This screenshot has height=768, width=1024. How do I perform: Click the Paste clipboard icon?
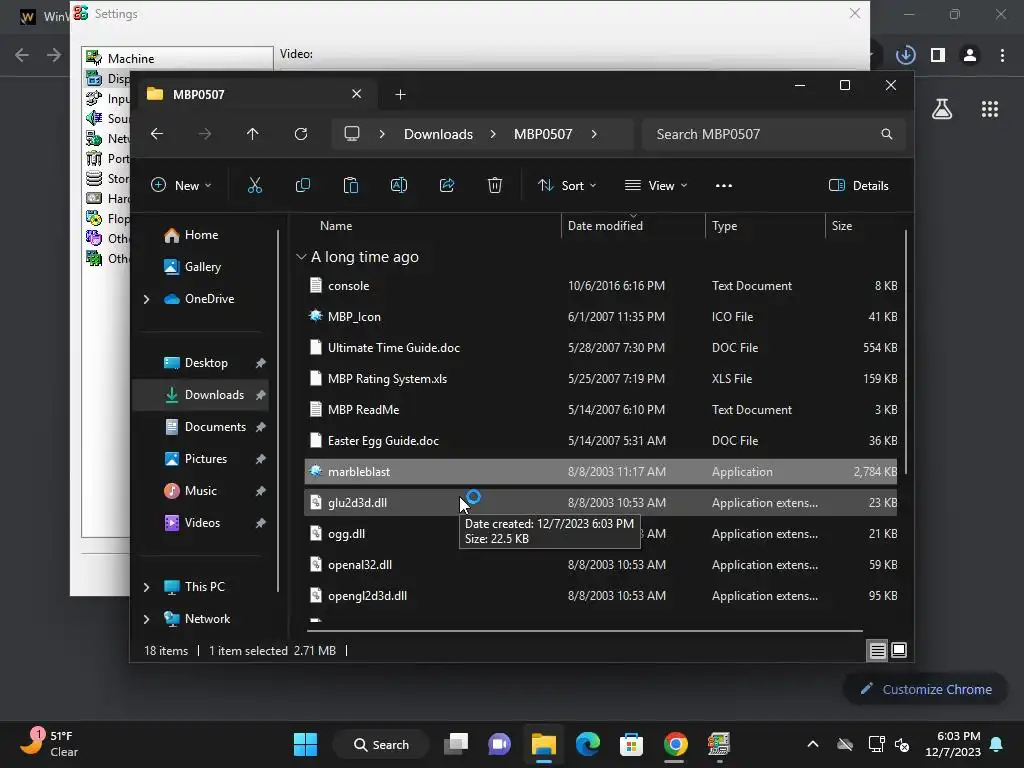[351, 185]
